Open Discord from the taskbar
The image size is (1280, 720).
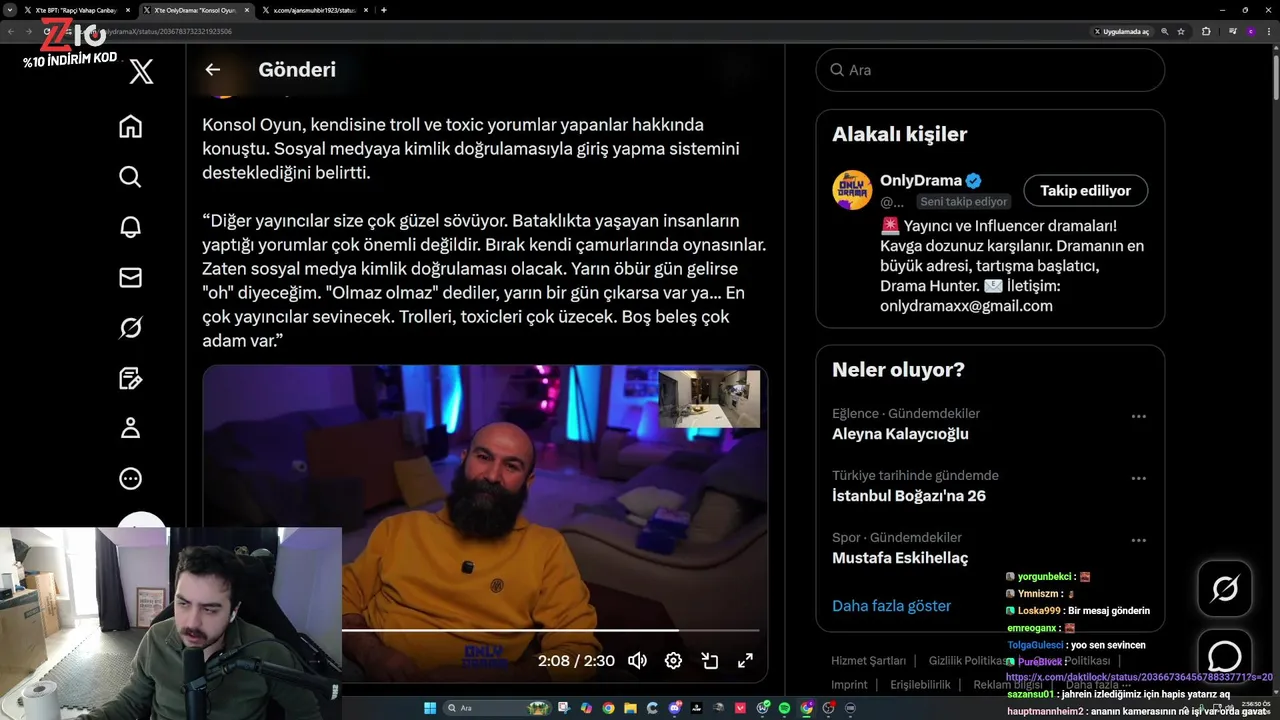[674, 708]
